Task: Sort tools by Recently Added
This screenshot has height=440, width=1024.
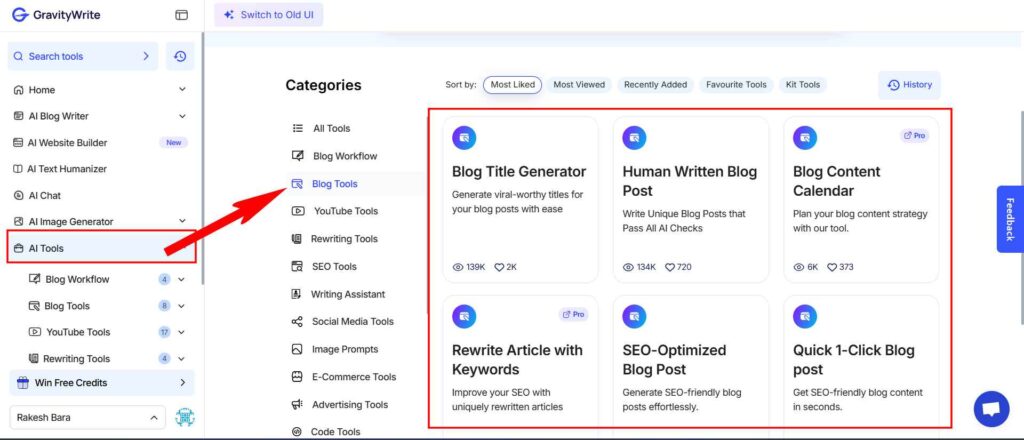Action: pos(655,85)
